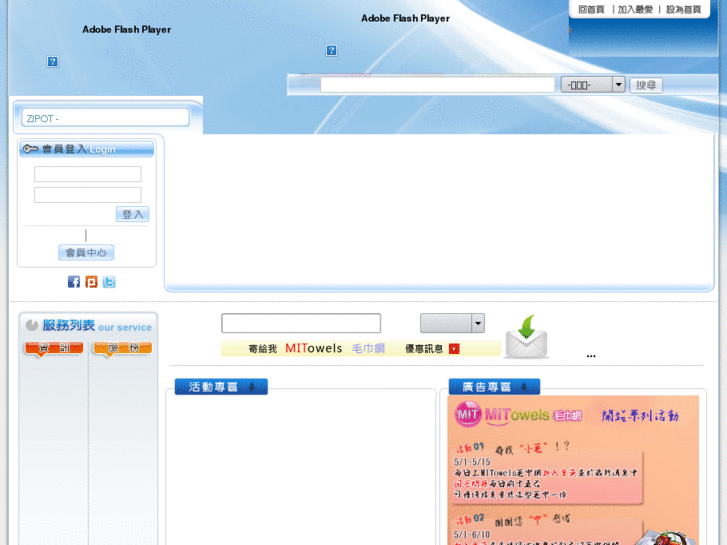Image resolution: width=727 pixels, height=545 pixels.
Task: Open the newsletter dropdown next to envelope
Action: [x=452, y=323]
